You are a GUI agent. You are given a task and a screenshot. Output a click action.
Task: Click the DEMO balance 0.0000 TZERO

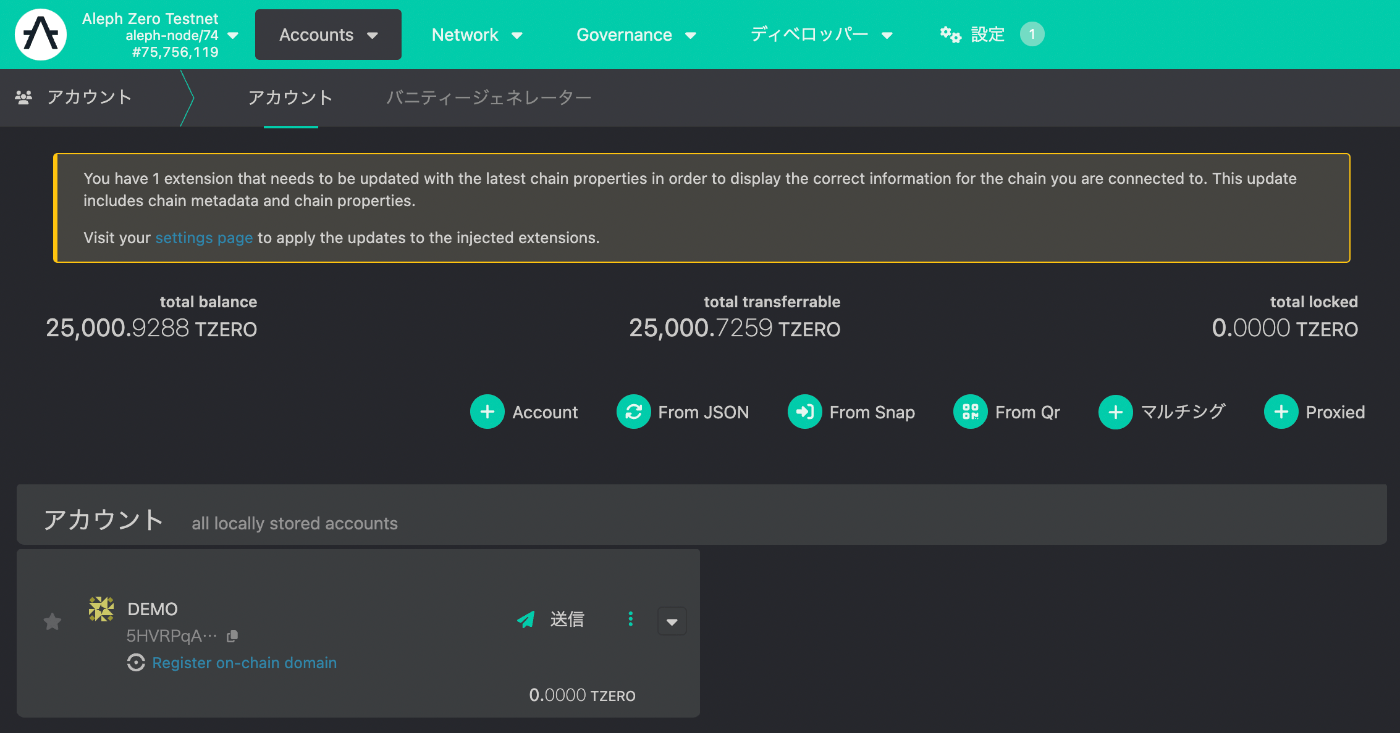click(x=582, y=695)
